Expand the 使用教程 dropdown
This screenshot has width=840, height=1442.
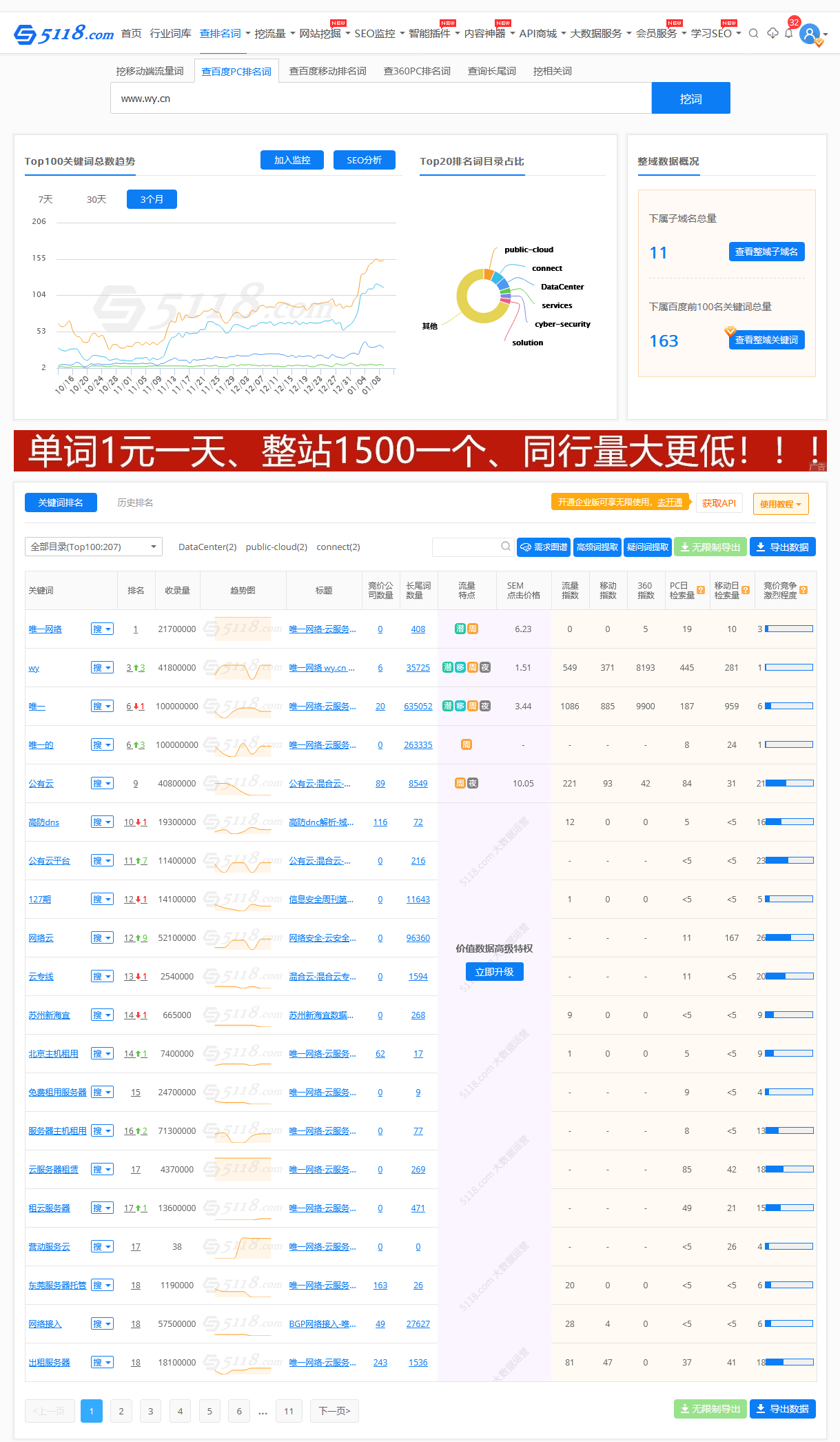tap(780, 504)
